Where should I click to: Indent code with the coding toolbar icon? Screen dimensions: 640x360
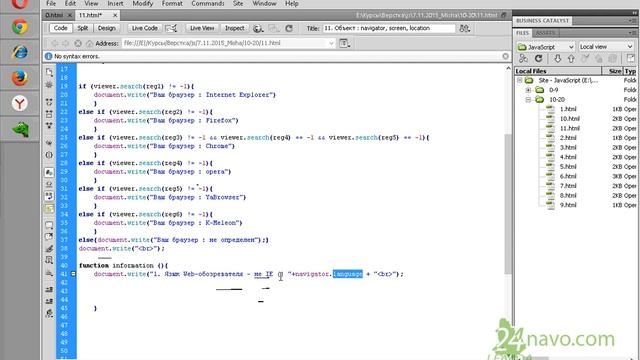49,289
